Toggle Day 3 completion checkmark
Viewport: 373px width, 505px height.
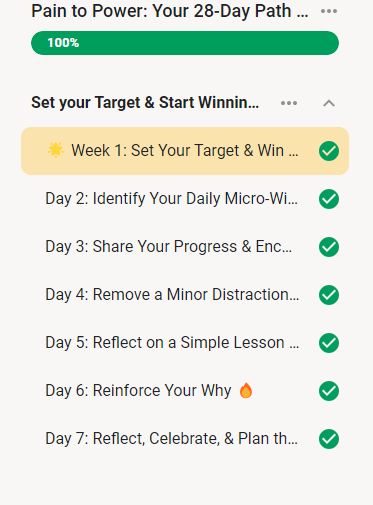point(329,247)
